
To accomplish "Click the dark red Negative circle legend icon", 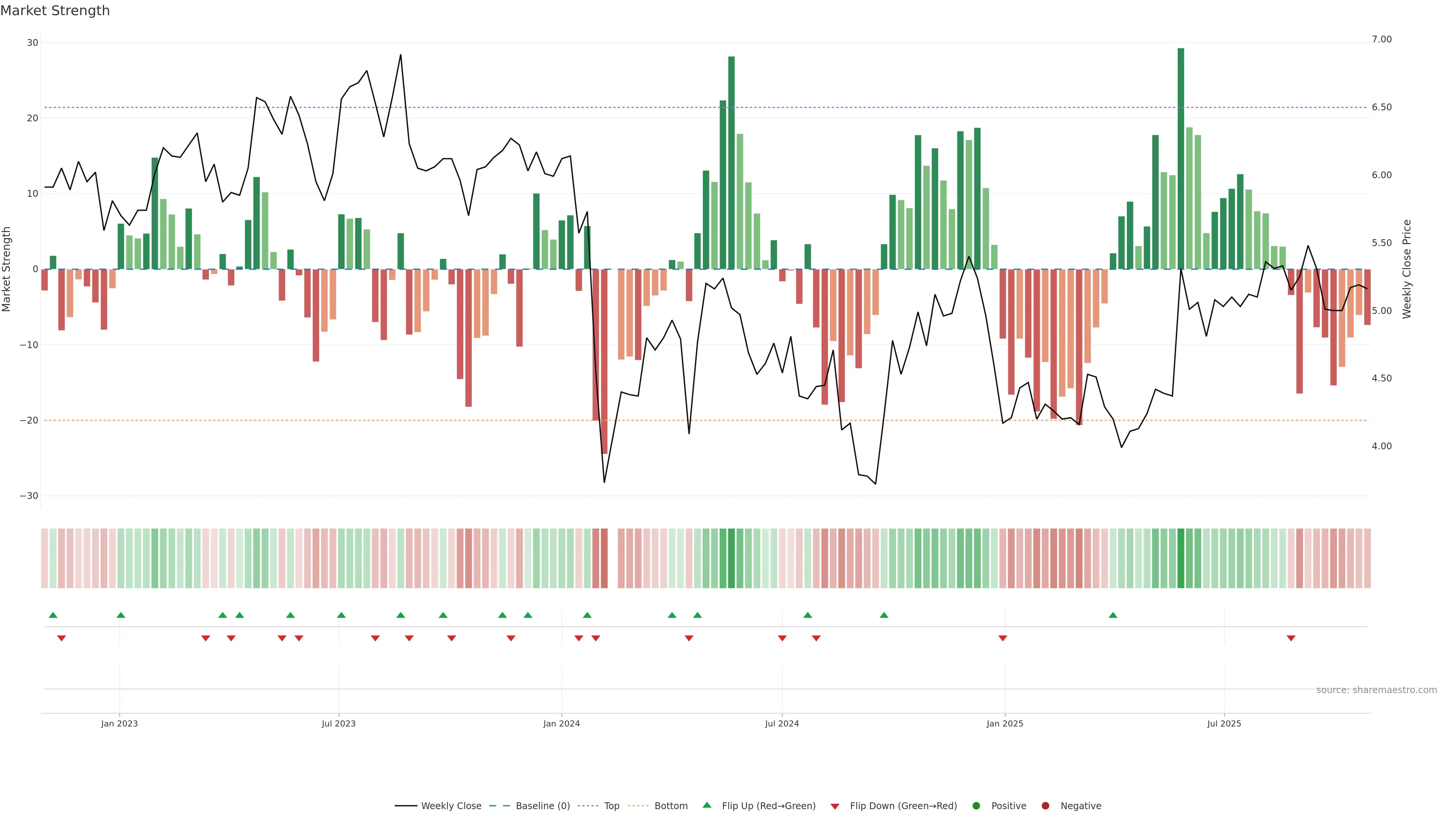I will click(1045, 805).
